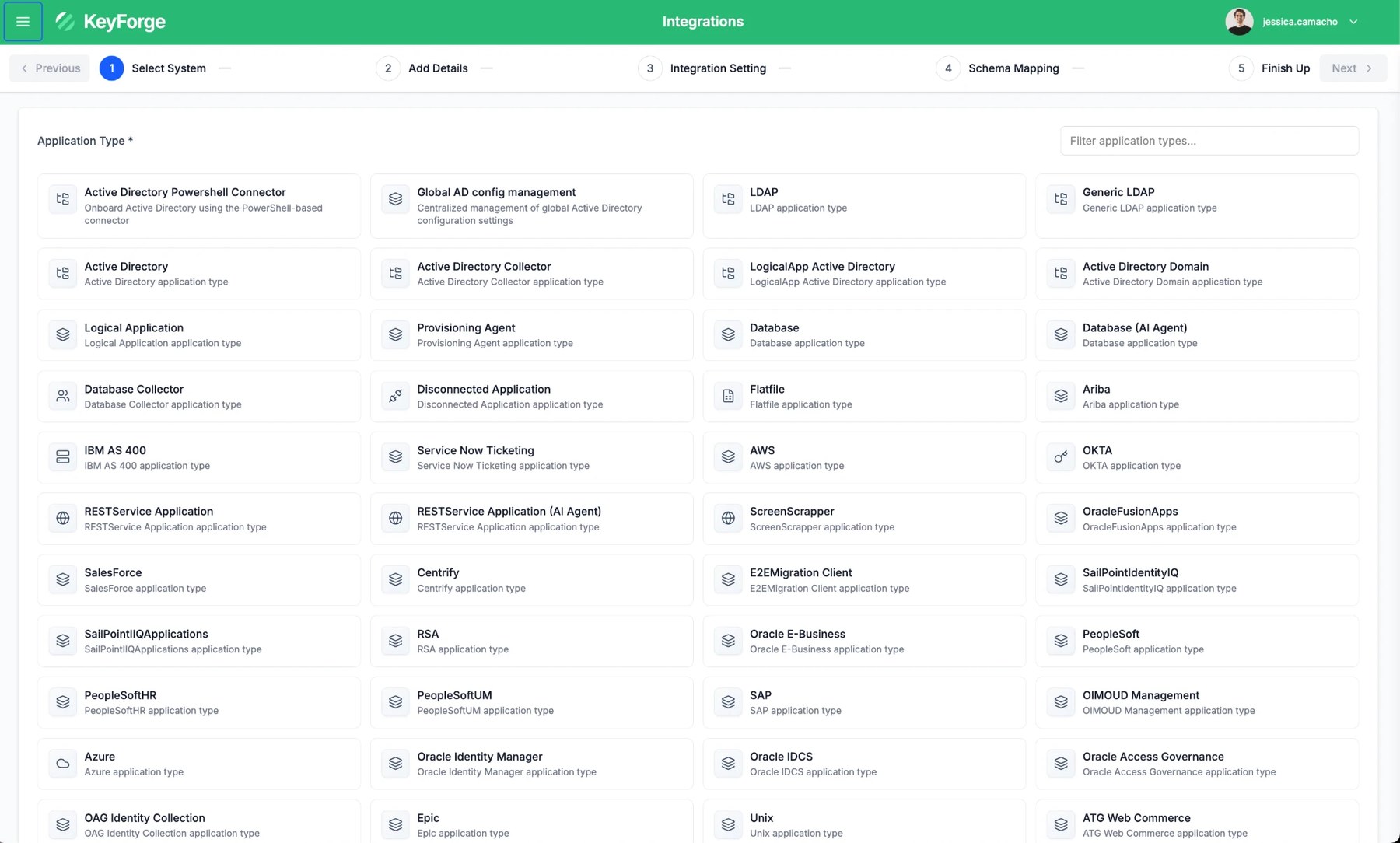Select the 'RSA' application title

[428, 635]
